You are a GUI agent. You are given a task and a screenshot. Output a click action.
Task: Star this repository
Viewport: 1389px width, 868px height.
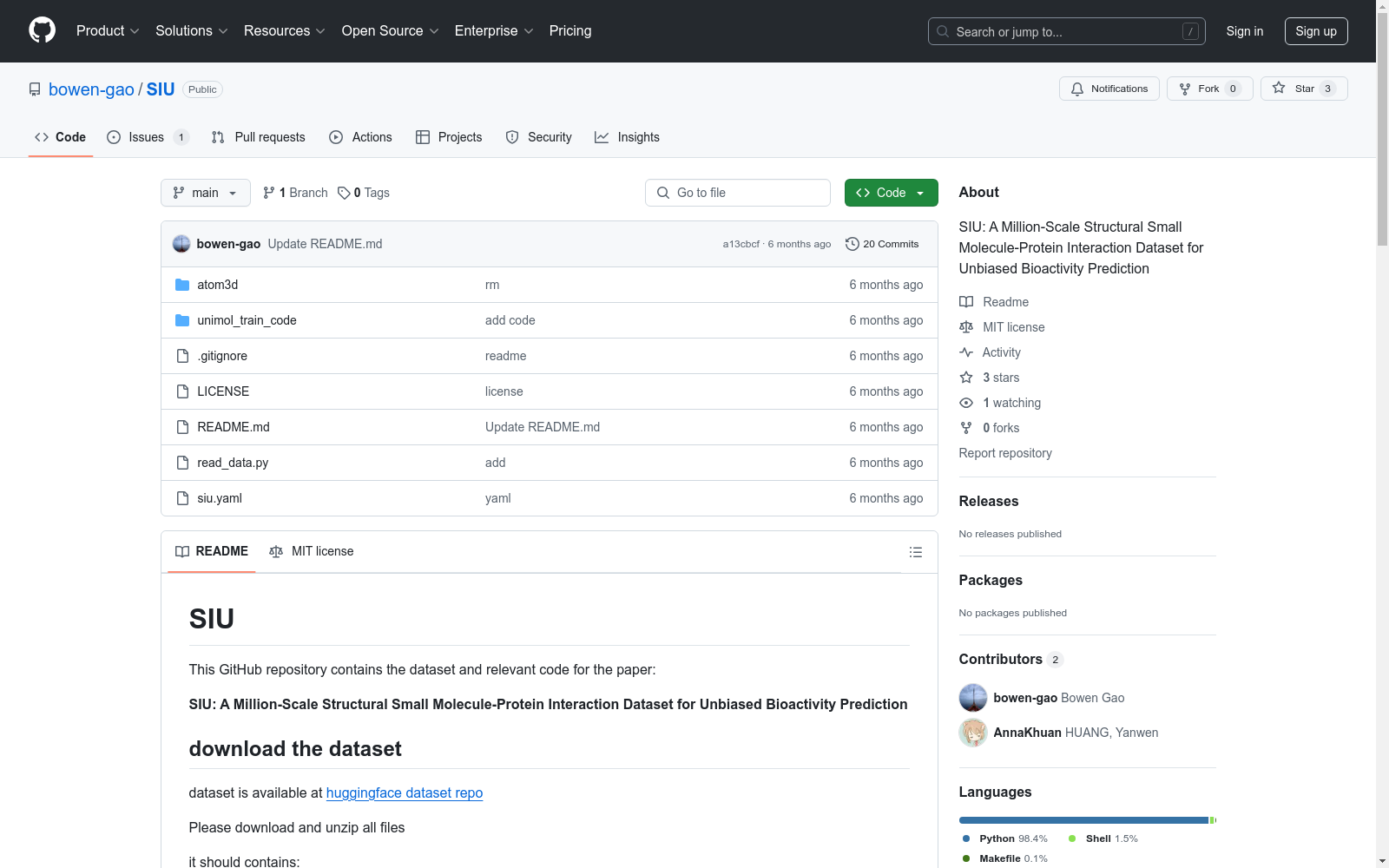coord(1304,89)
